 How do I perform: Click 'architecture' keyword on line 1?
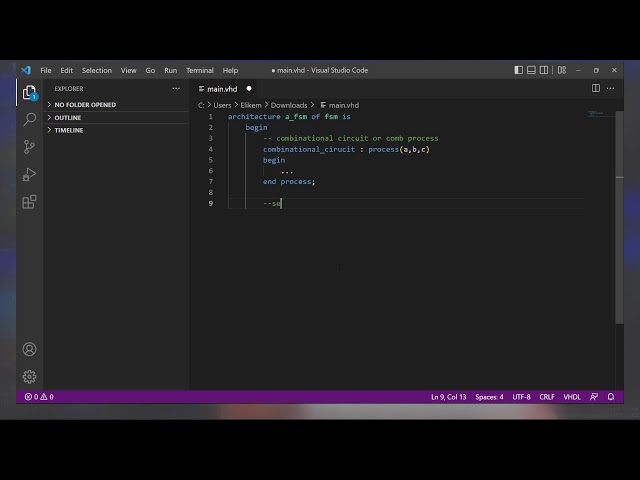tap(254, 117)
